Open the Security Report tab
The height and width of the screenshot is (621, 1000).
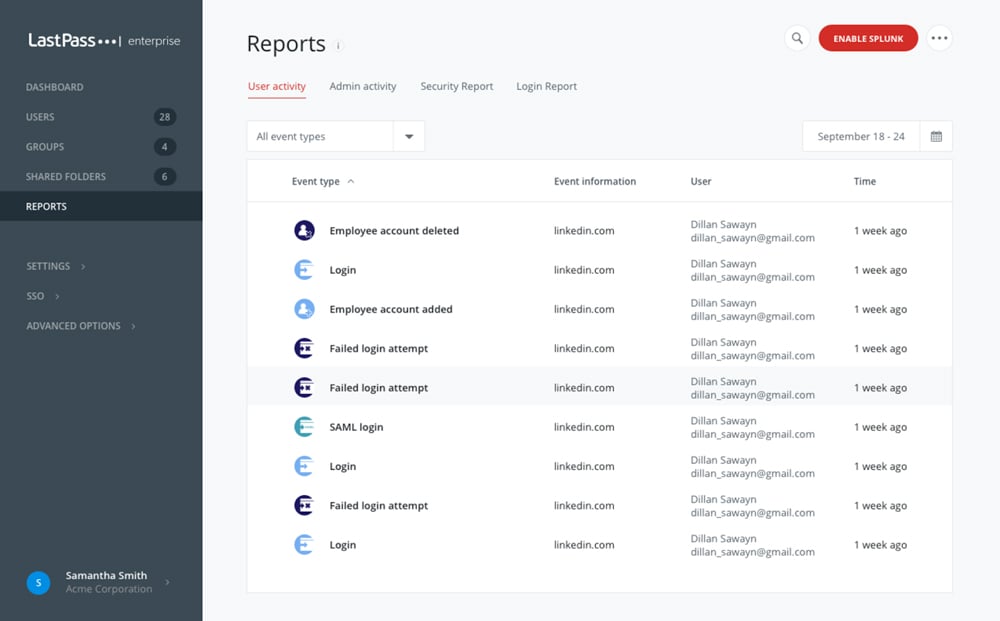(x=456, y=87)
